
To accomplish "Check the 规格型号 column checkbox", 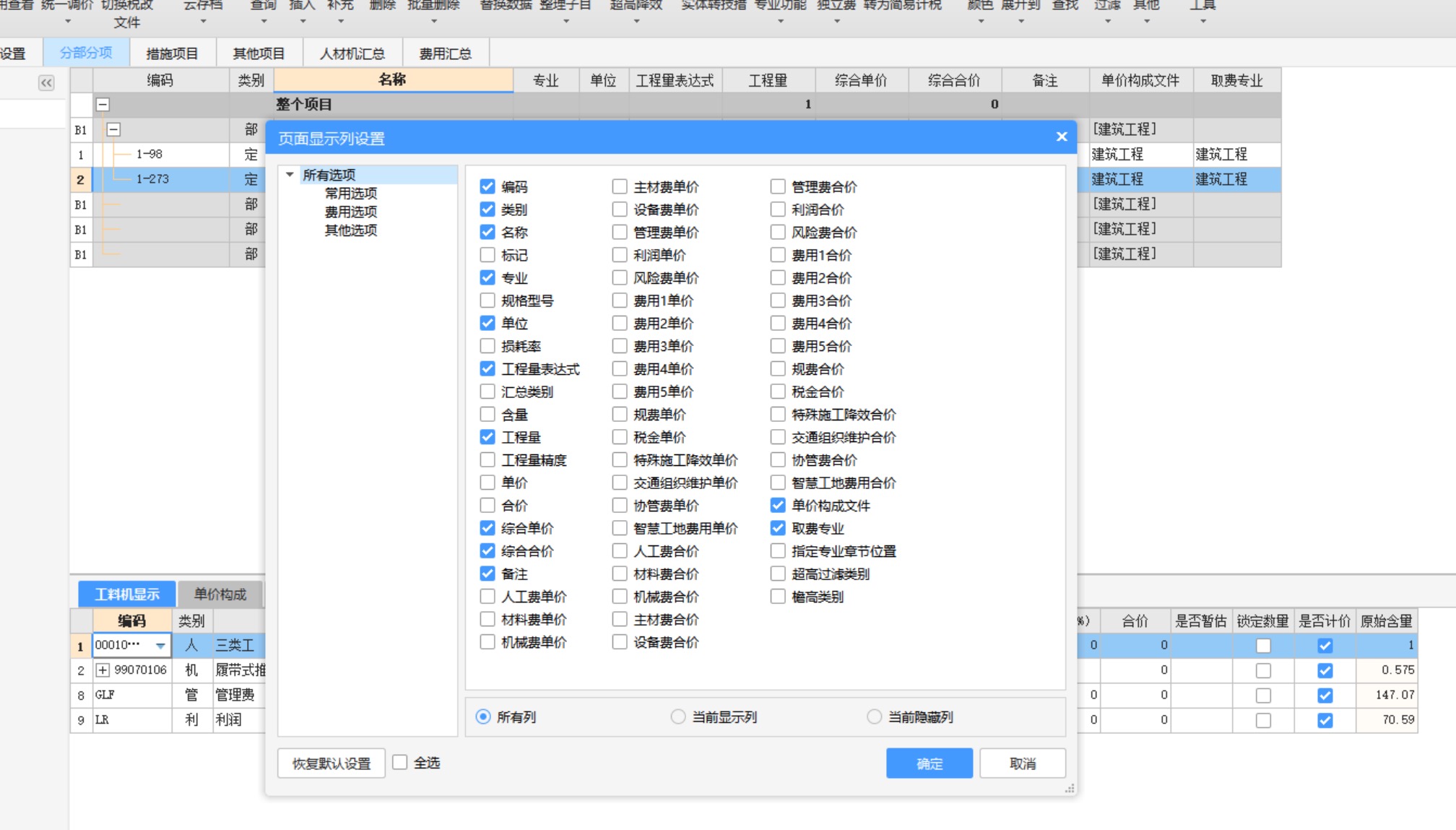I will [487, 301].
